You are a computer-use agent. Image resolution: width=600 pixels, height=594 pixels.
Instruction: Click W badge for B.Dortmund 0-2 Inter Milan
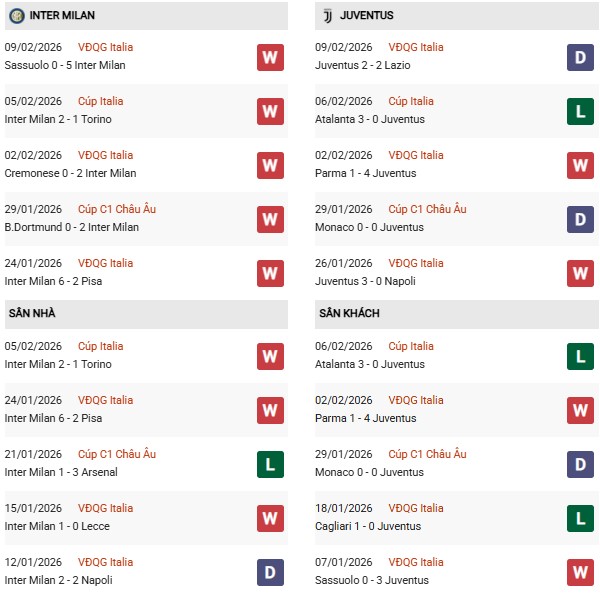(x=270, y=219)
